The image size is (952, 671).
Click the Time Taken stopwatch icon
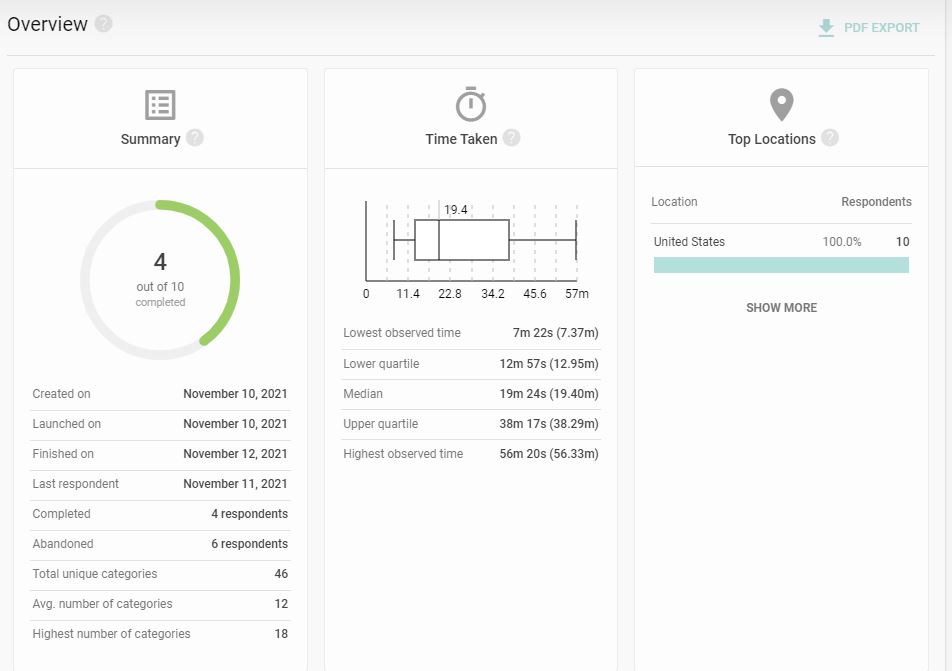tap(471, 104)
